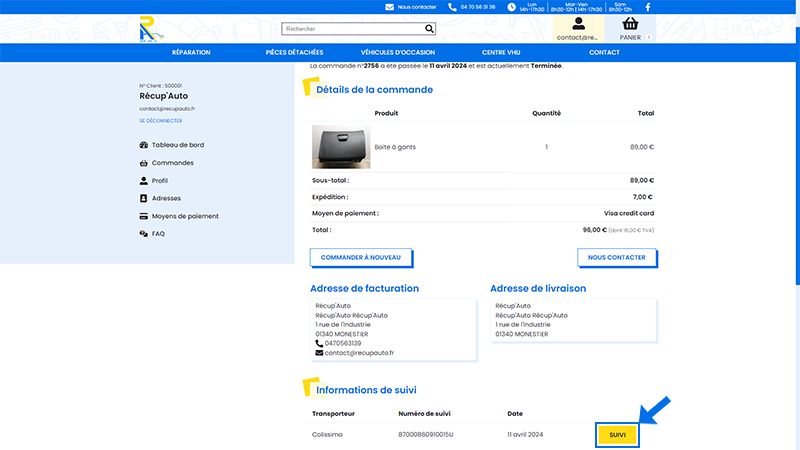
Task: Open the RÉPARATION menu
Action: [x=191, y=53]
